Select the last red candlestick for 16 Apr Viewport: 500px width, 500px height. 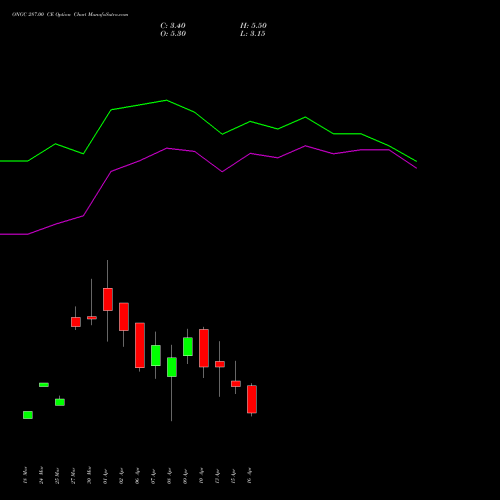[252, 399]
